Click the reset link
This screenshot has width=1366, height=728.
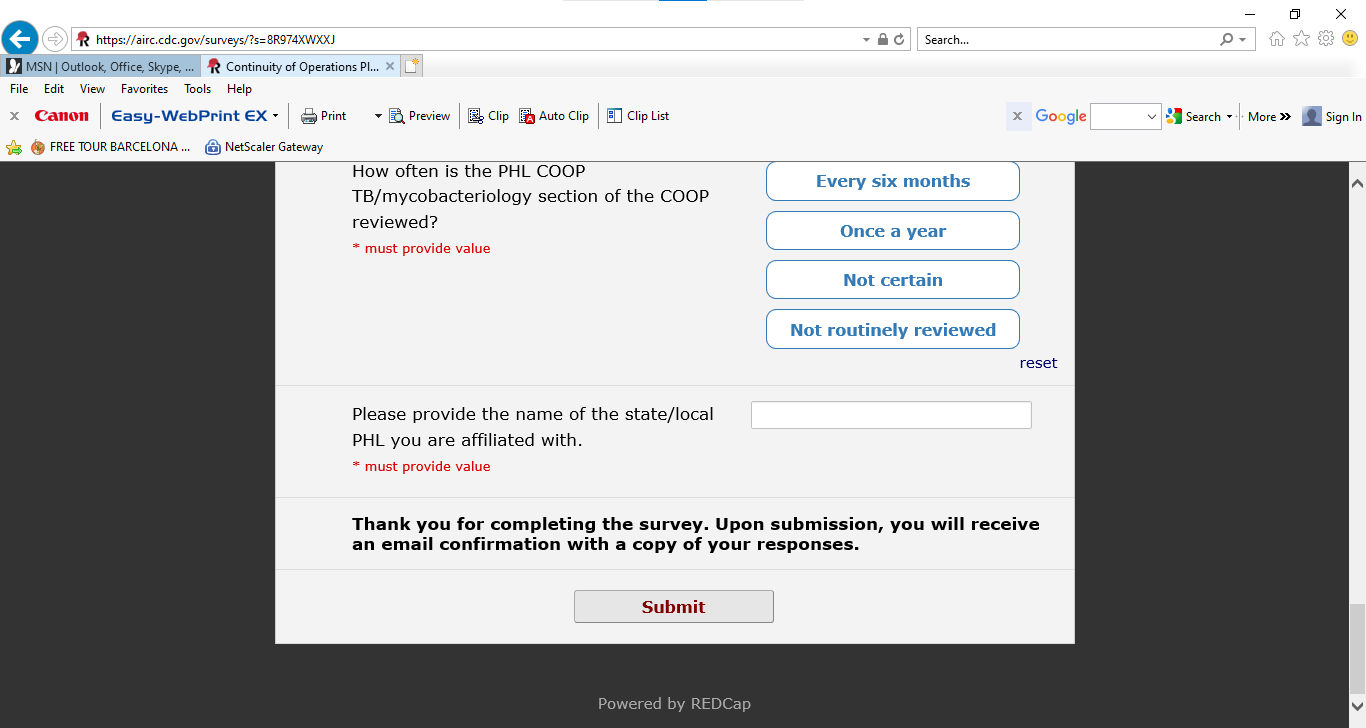pos(1038,363)
